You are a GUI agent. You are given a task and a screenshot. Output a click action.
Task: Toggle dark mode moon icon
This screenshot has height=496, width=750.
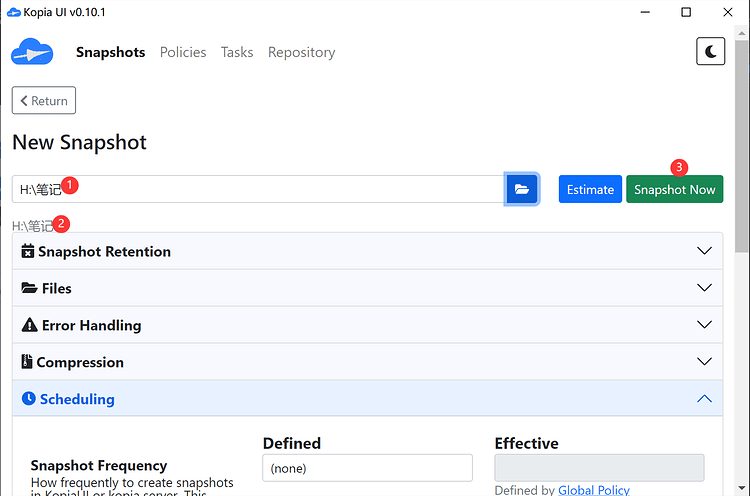(x=710, y=52)
